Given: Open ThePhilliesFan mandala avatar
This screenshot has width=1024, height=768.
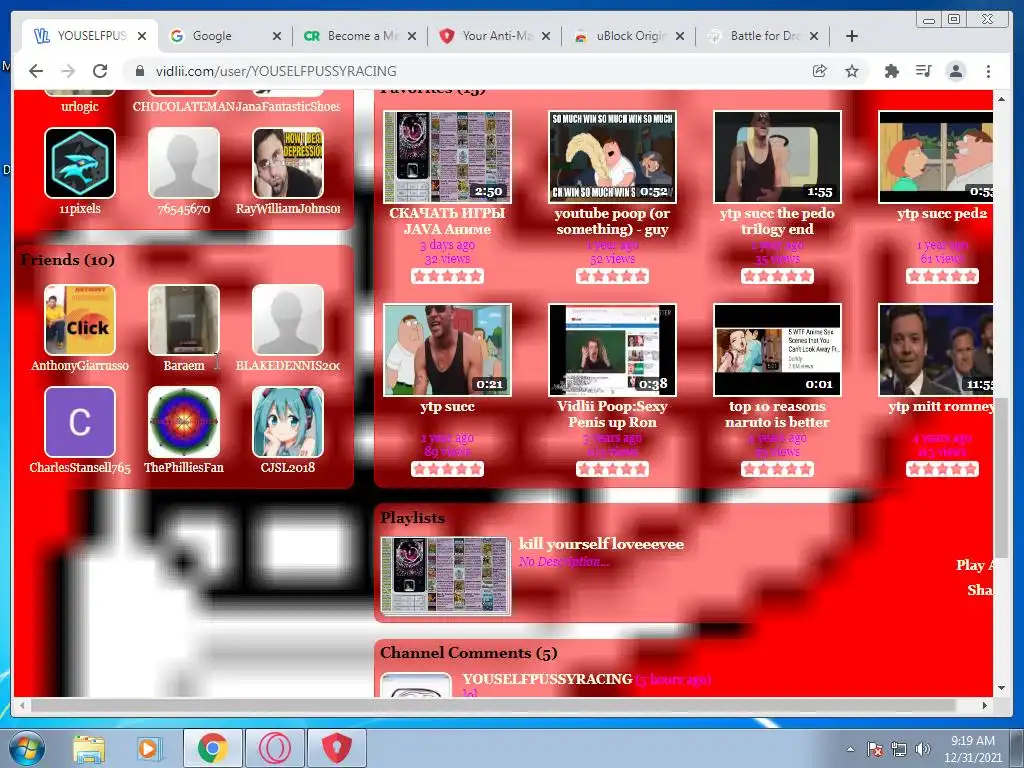Looking at the screenshot, I should pos(184,422).
